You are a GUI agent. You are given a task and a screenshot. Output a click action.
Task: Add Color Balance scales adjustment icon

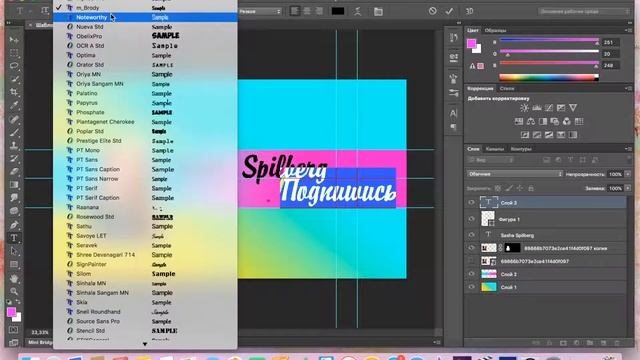pos(531,121)
